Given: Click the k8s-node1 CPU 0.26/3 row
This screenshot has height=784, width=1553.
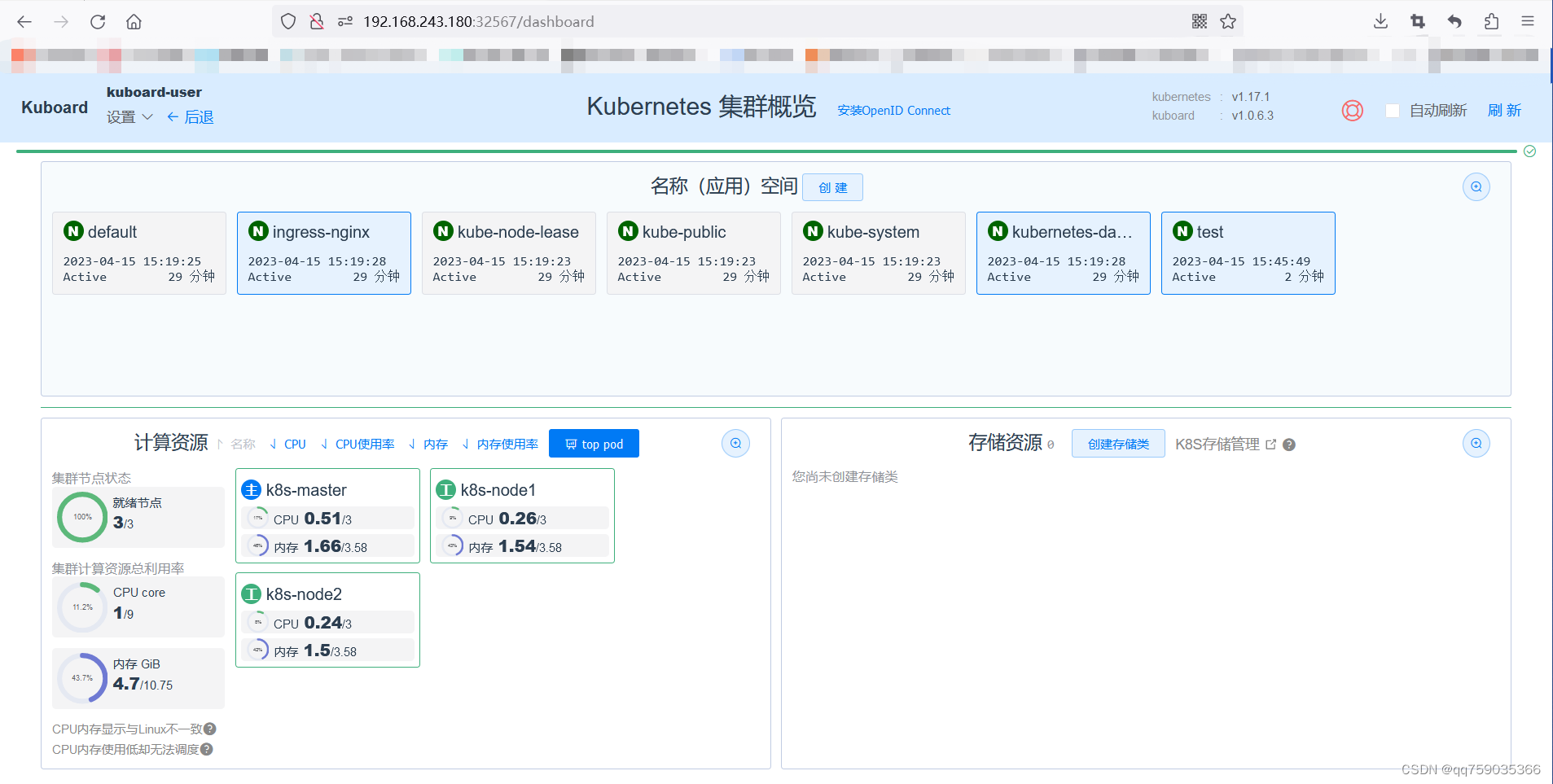Looking at the screenshot, I should tap(523, 518).
